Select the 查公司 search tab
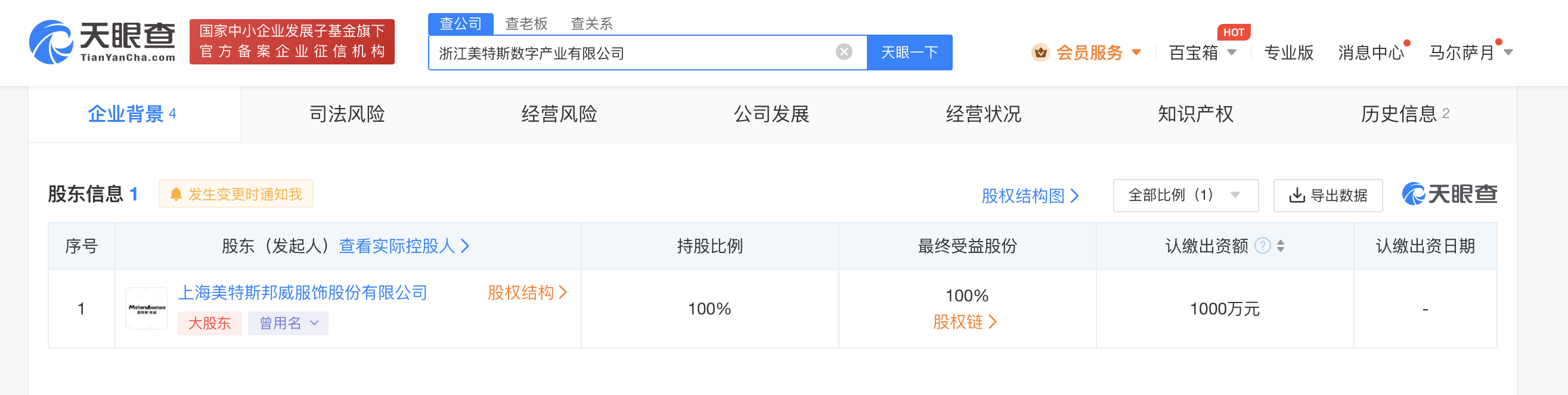Screen dimensions: 1568x395 coord(460,24)
